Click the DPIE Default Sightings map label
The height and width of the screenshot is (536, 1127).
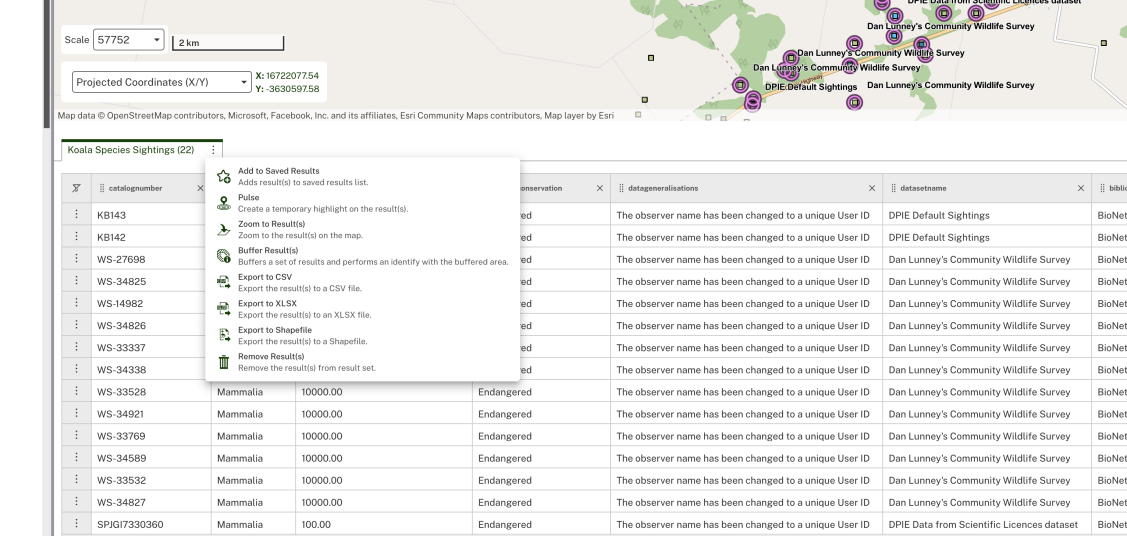pyautogui.click(x=811, y=86)
